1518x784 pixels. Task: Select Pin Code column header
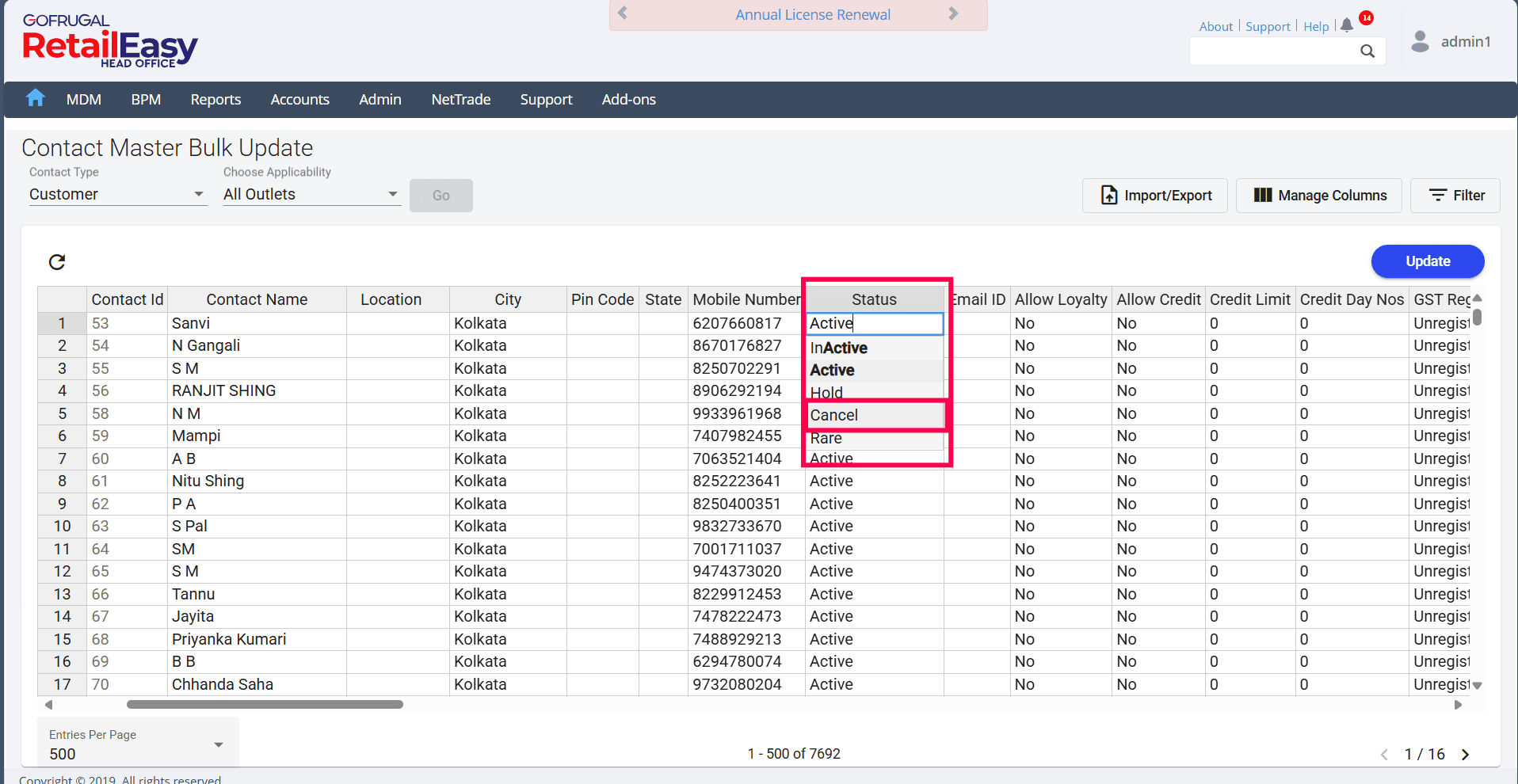coord(602,299)
